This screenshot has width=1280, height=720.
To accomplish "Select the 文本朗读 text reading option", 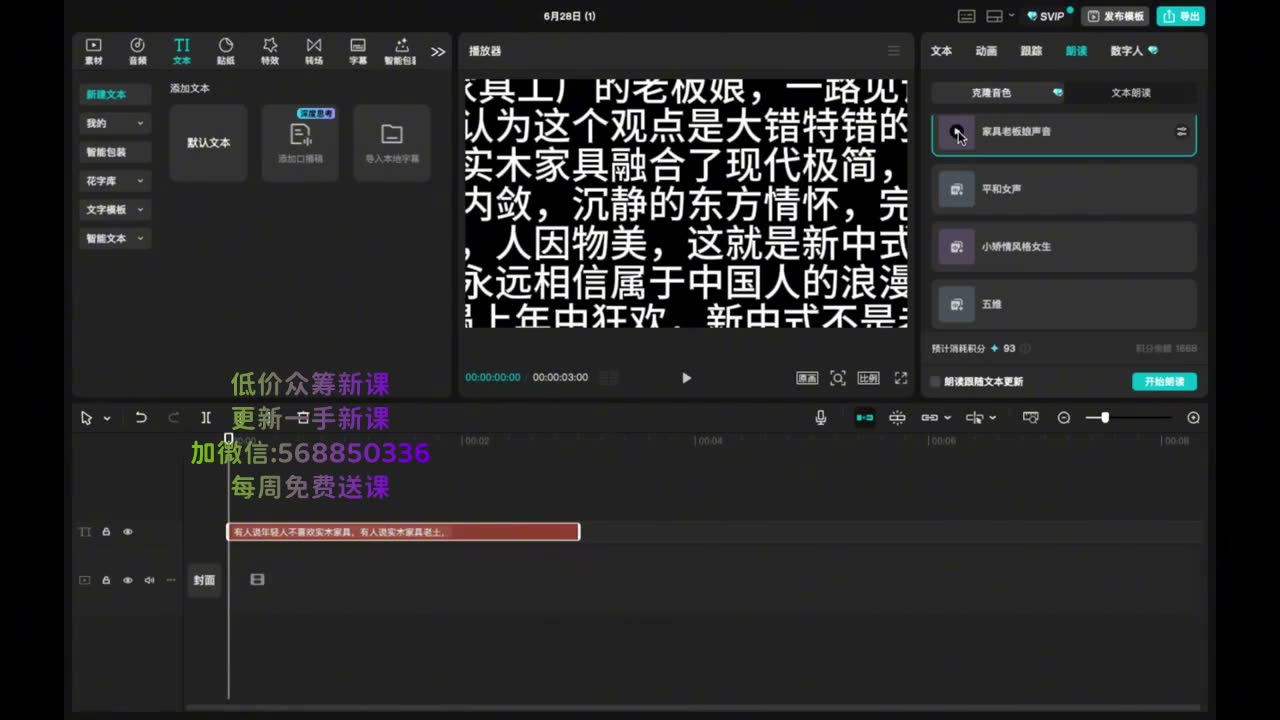I will coord(1131,93).
